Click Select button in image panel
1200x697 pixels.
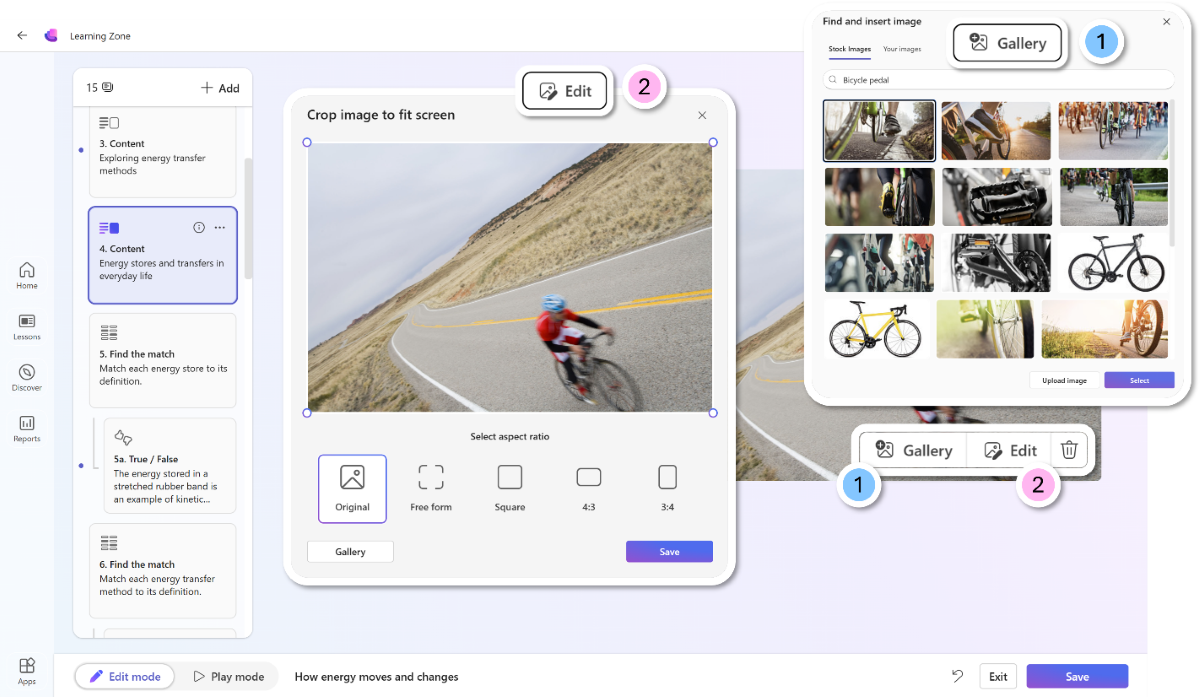(x=1139, y=381)
